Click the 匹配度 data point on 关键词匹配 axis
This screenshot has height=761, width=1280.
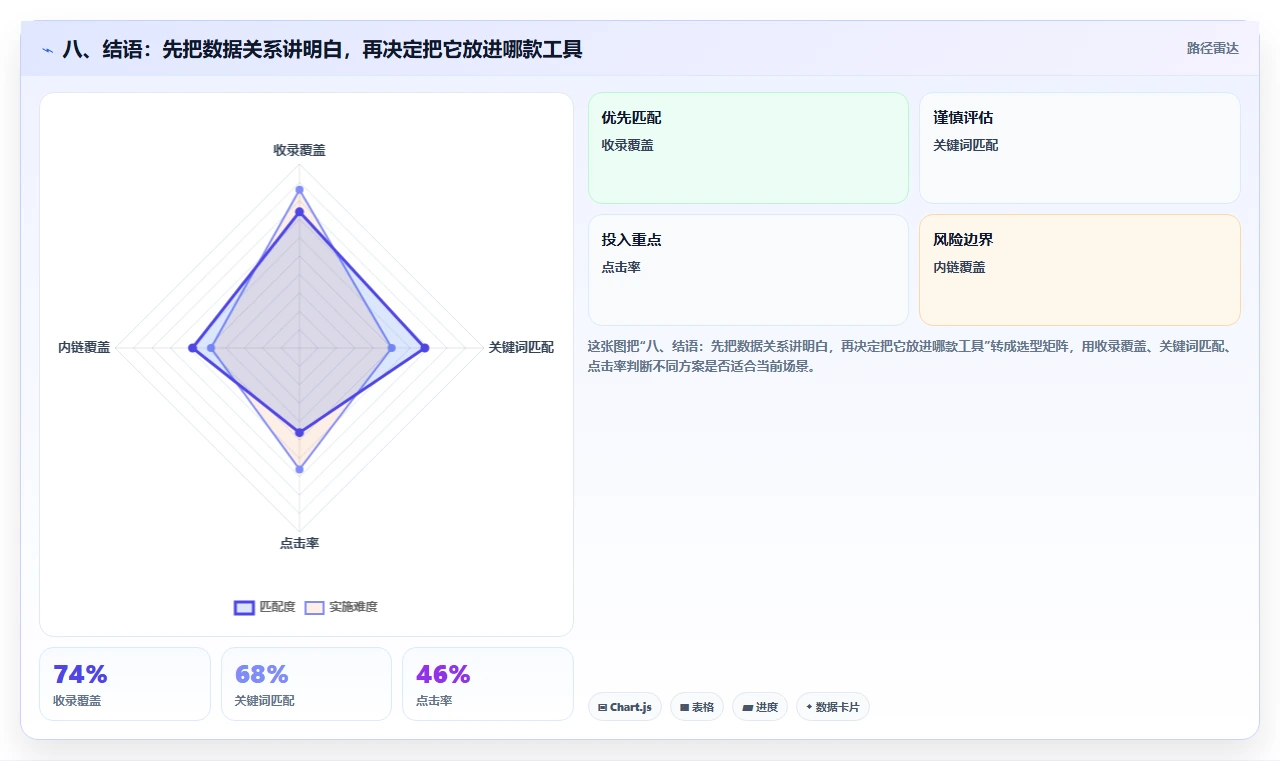(425, 348)
